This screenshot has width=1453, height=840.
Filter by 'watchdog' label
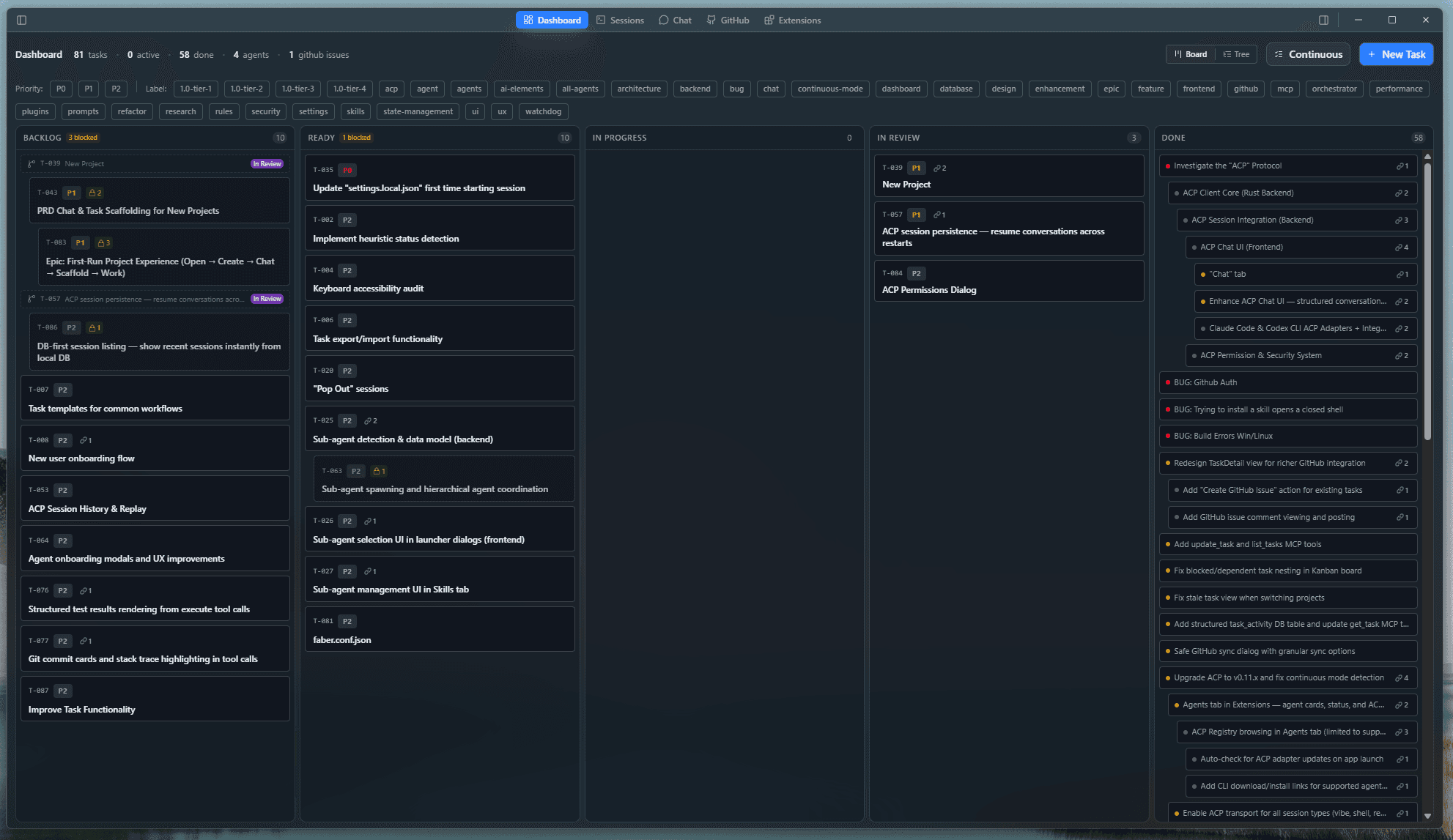point(543,111)
